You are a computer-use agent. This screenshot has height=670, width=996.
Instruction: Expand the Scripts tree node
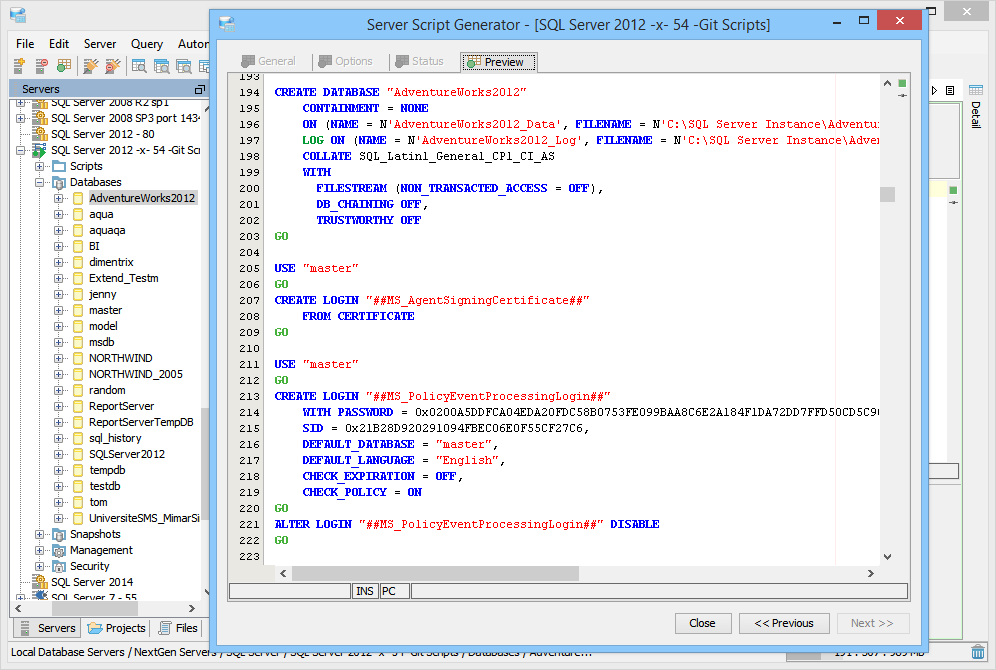[x=39, y=166]
